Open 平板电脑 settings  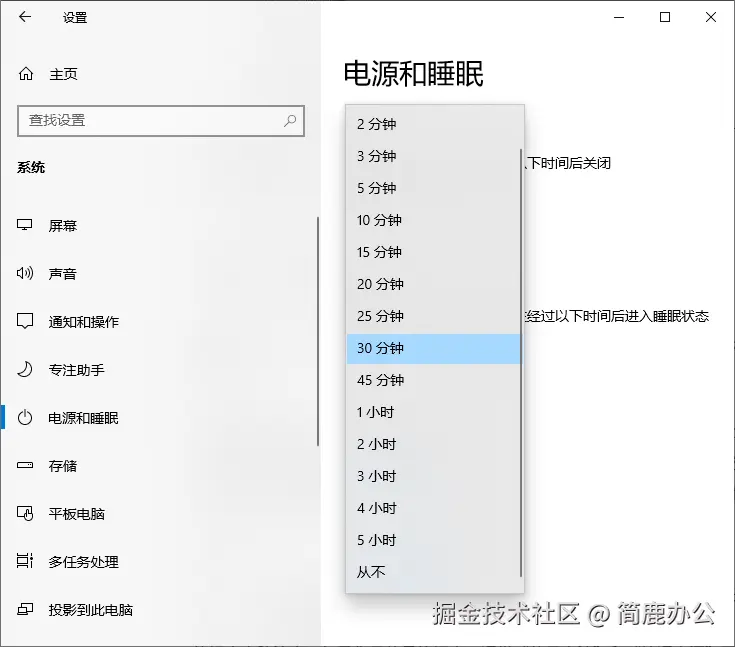point(159,514)
